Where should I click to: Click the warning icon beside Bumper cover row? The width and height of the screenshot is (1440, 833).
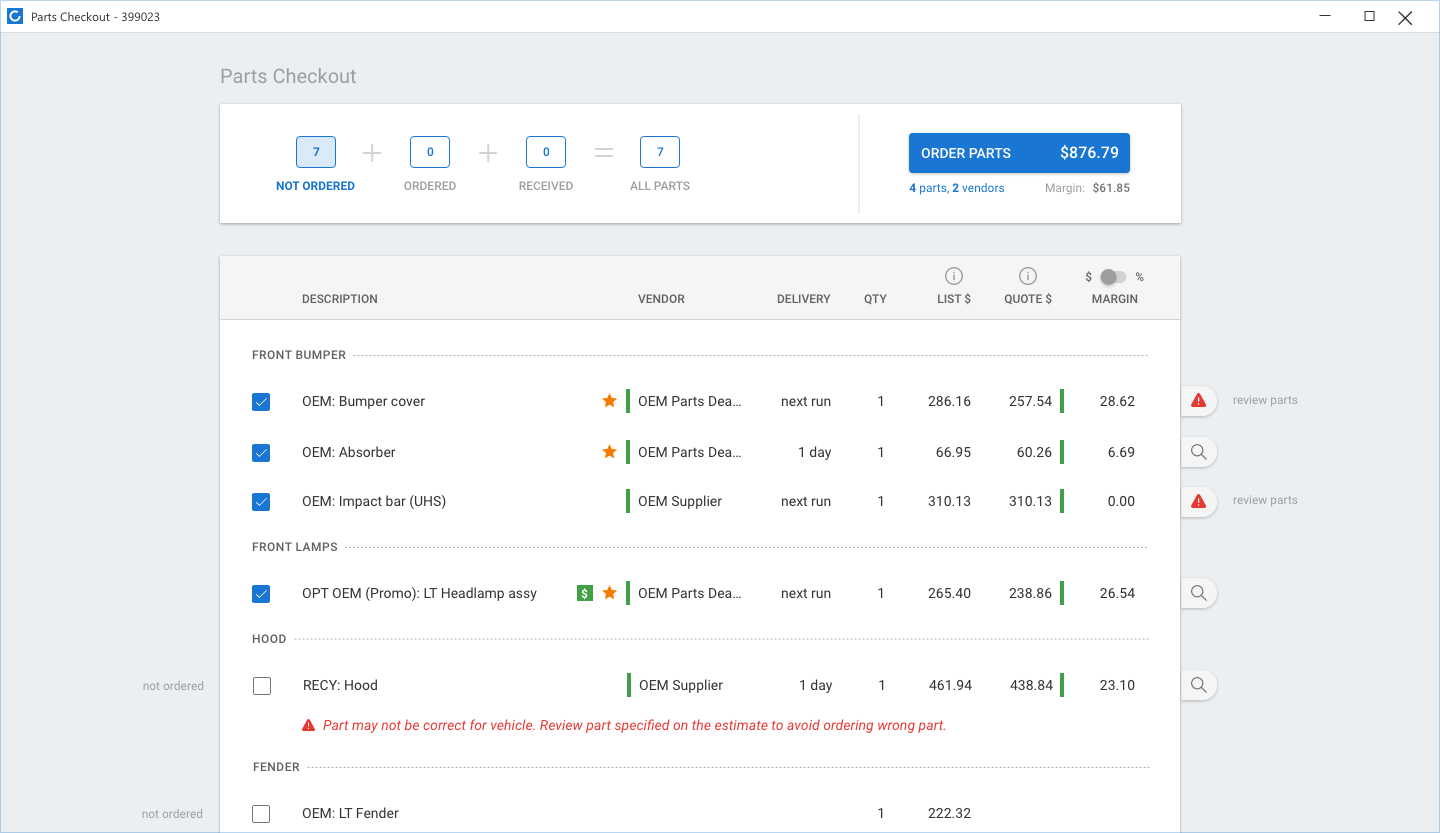tap(1198, 401)
